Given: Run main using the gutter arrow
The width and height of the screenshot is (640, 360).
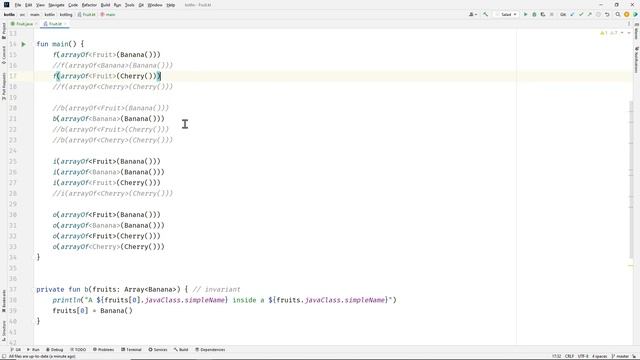Looking at the screenshot, I should click(x=24, y=44).
